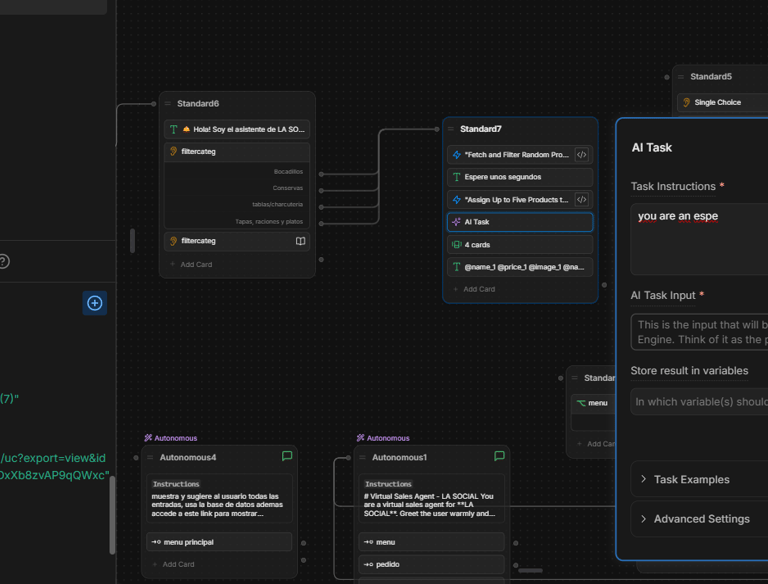
Task: Click the Autonomous4 title text
Action: (188, 457)
